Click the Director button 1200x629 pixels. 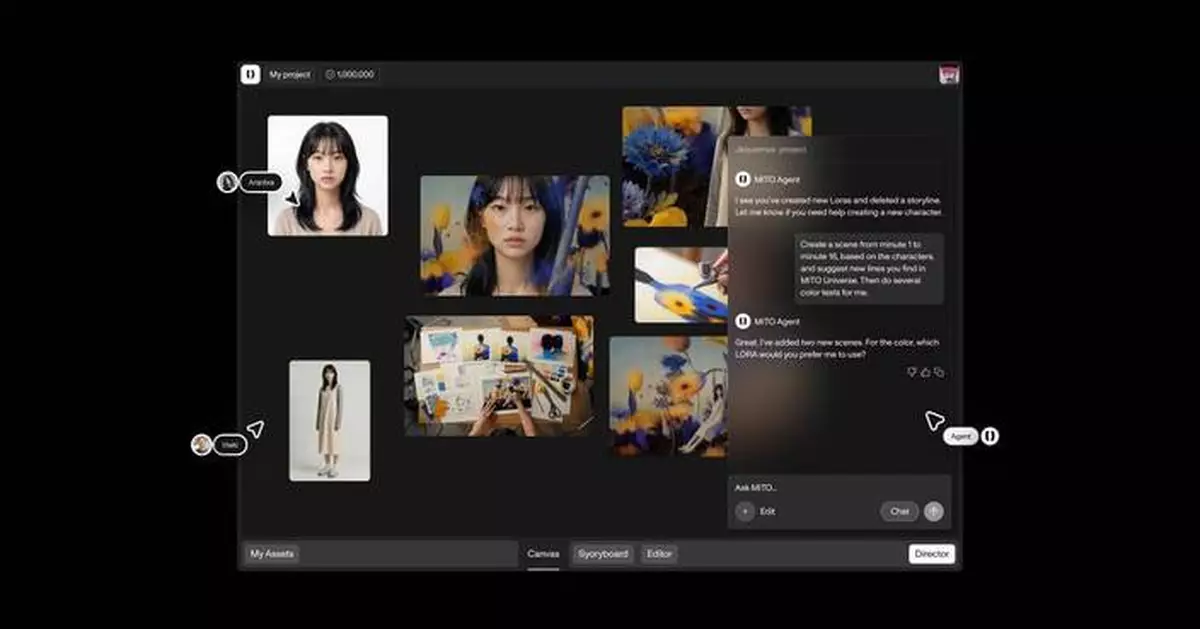931,553
